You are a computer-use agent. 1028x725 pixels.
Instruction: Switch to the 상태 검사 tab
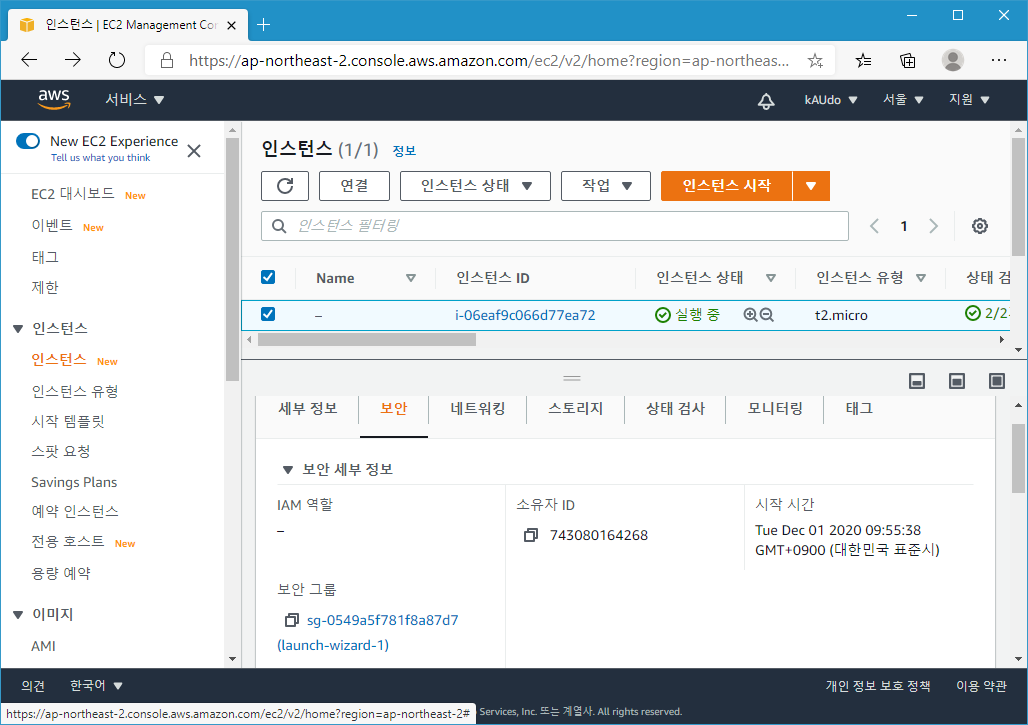click(x=675, y=409)
